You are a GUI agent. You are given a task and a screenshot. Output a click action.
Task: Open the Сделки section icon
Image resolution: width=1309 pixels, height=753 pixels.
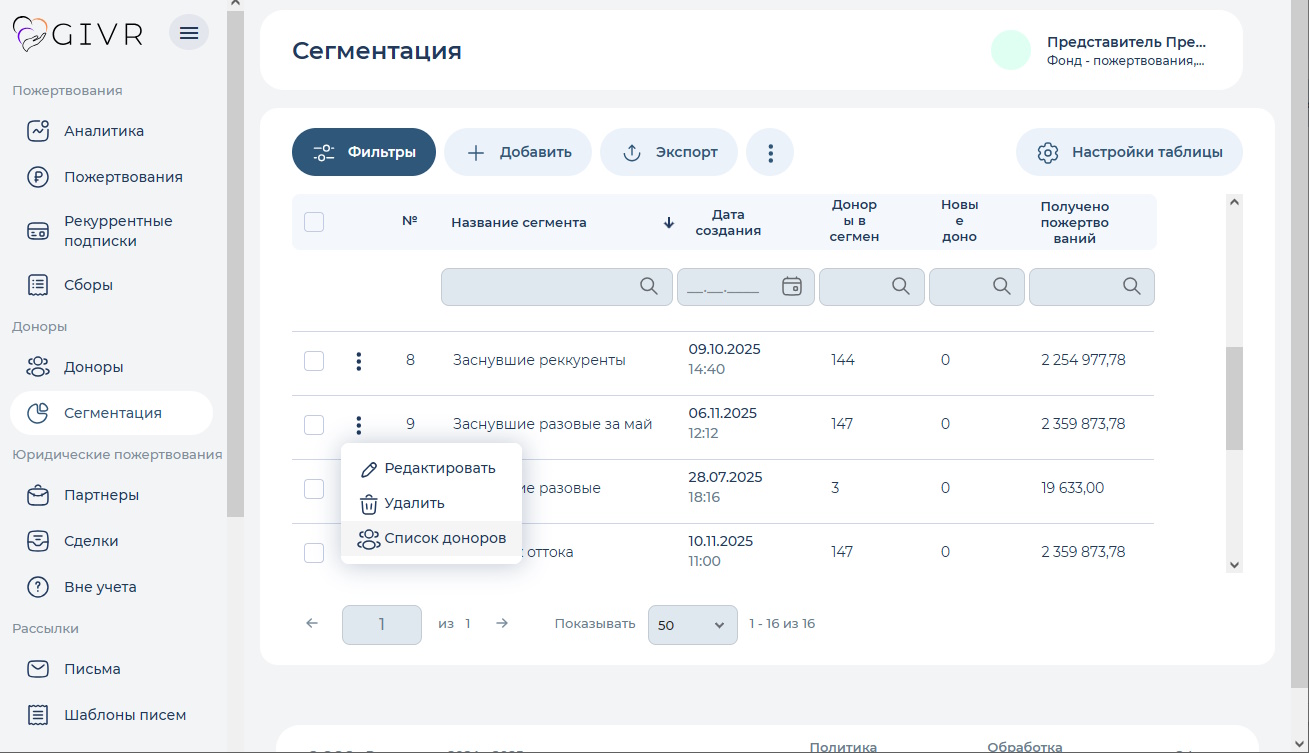[37, 540]
